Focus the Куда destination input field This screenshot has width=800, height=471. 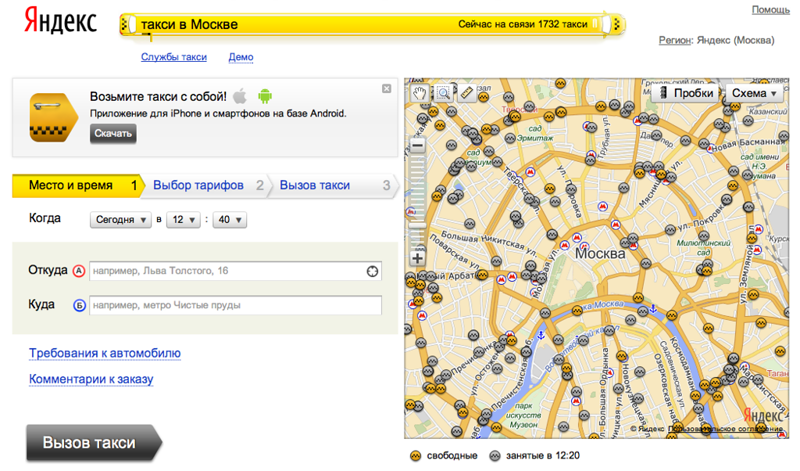235,305
